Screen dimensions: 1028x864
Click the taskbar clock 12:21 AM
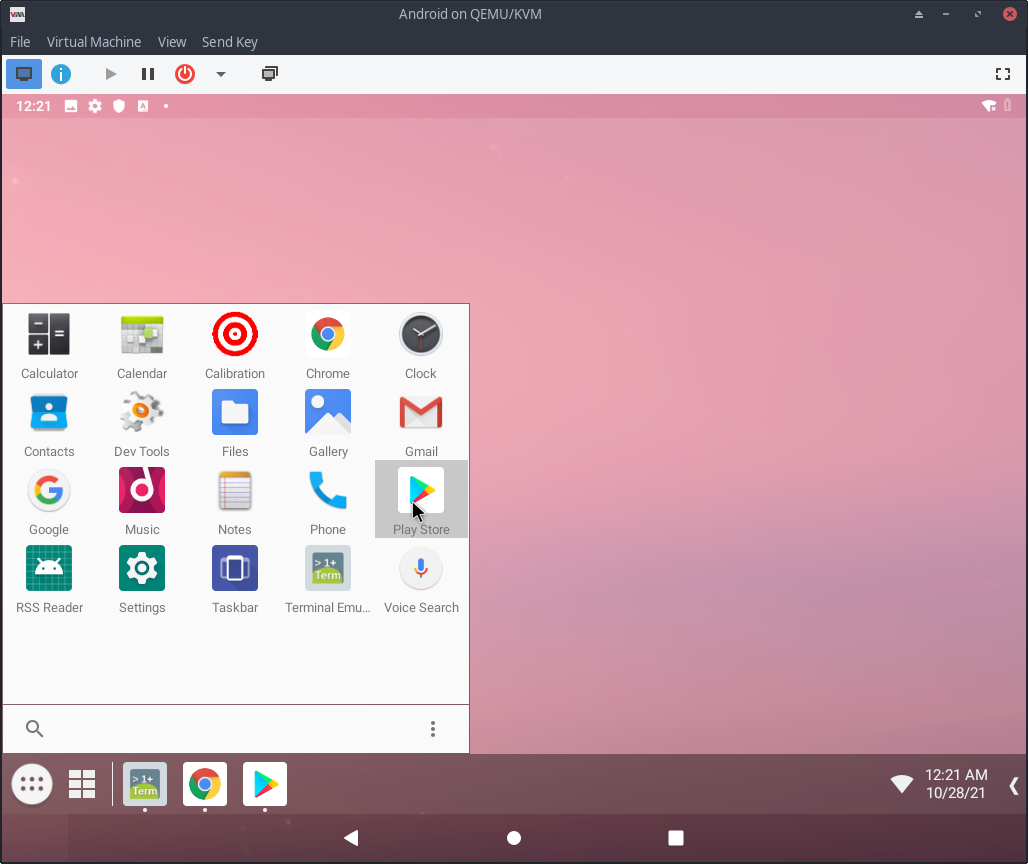(956, 775)
